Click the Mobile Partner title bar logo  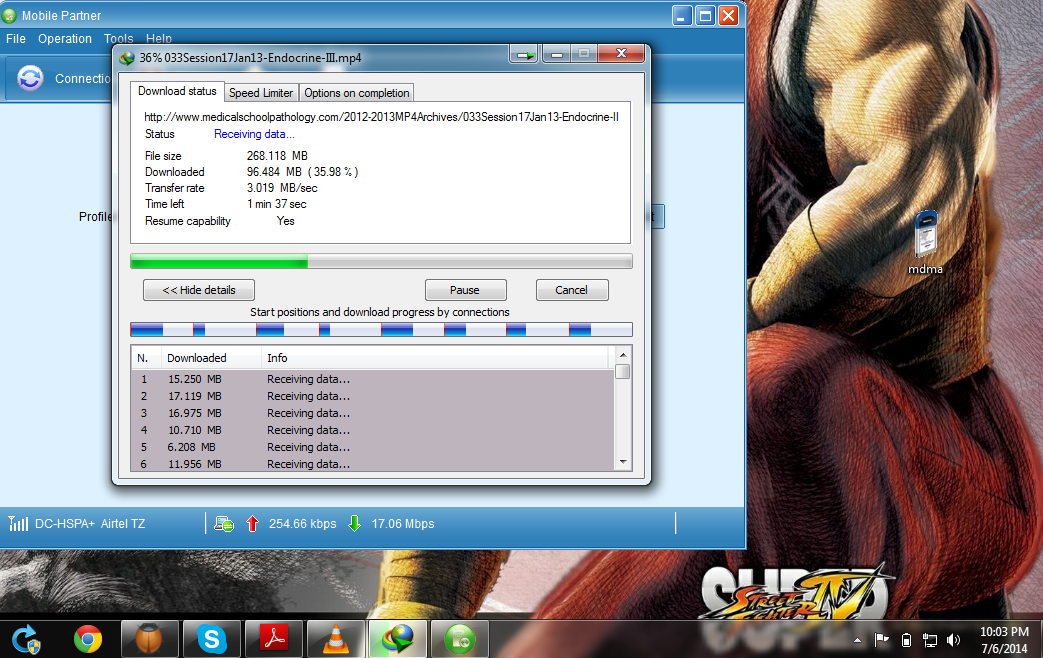[x=9, y=15]
